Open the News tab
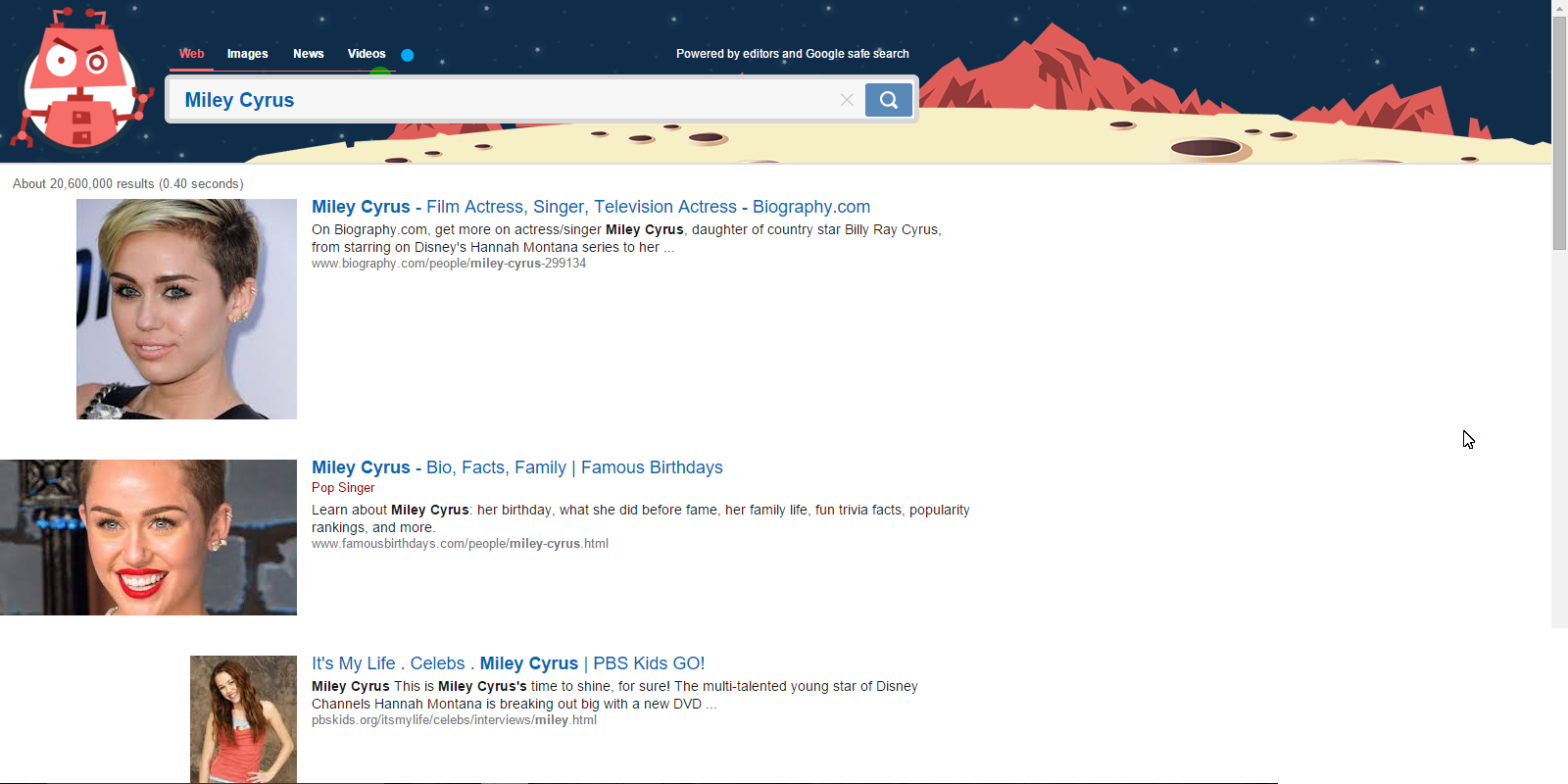 click(x=309, y=54)
